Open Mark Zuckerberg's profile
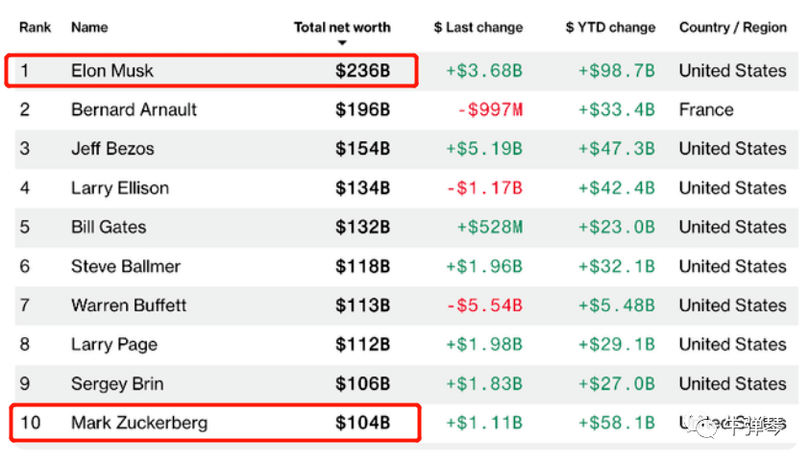Viewport: 810px width, 462px height. [139, 423]
